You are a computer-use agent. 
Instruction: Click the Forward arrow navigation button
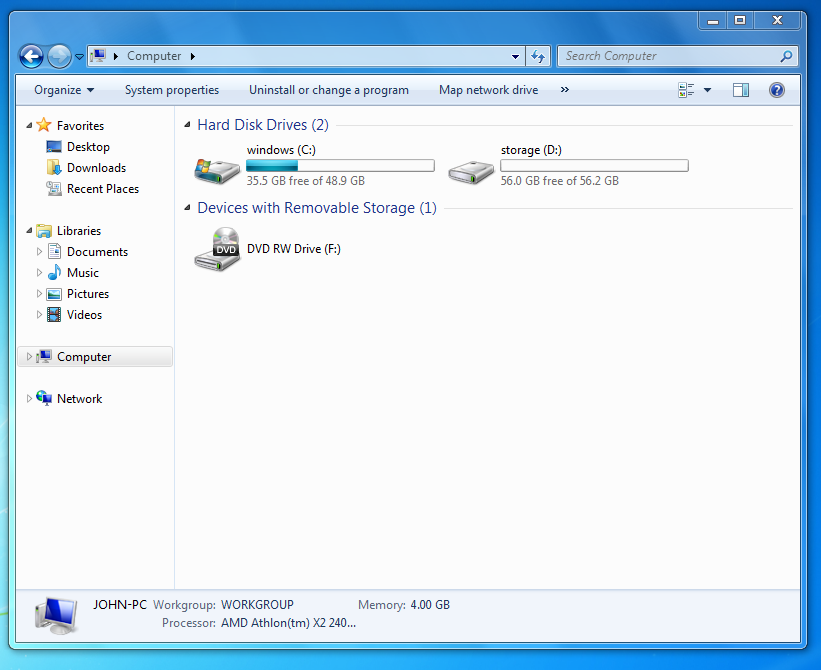[x=59, y=57]
